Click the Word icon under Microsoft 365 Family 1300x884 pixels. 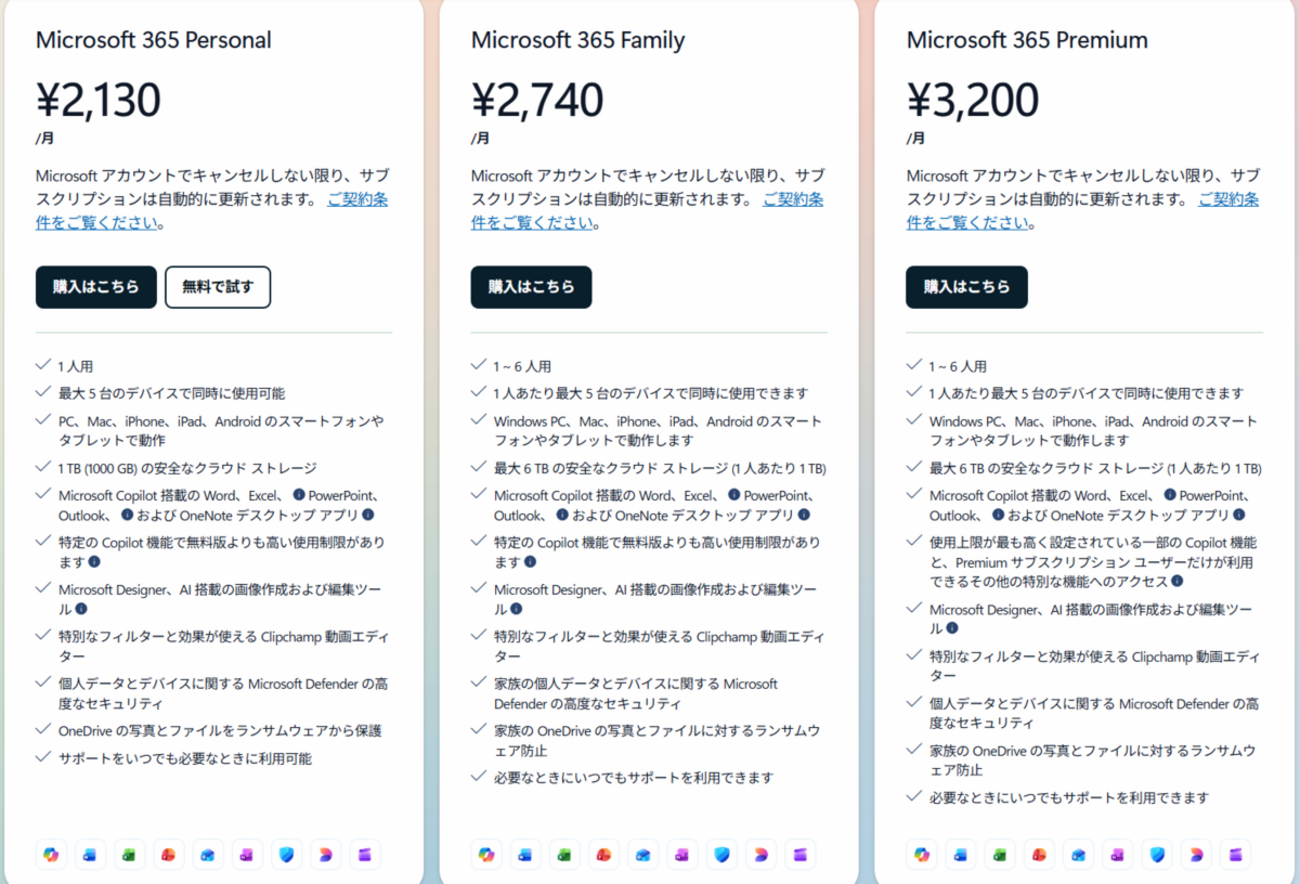point(526,854)
